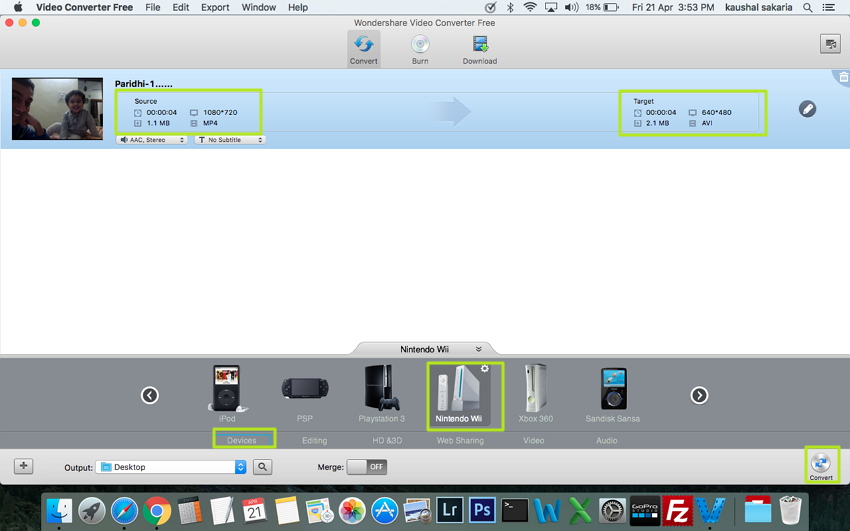The width and height of the screenshot is (850, 531).
Task: Switch to the Web Sharing tab
Action: pos(460,441)
